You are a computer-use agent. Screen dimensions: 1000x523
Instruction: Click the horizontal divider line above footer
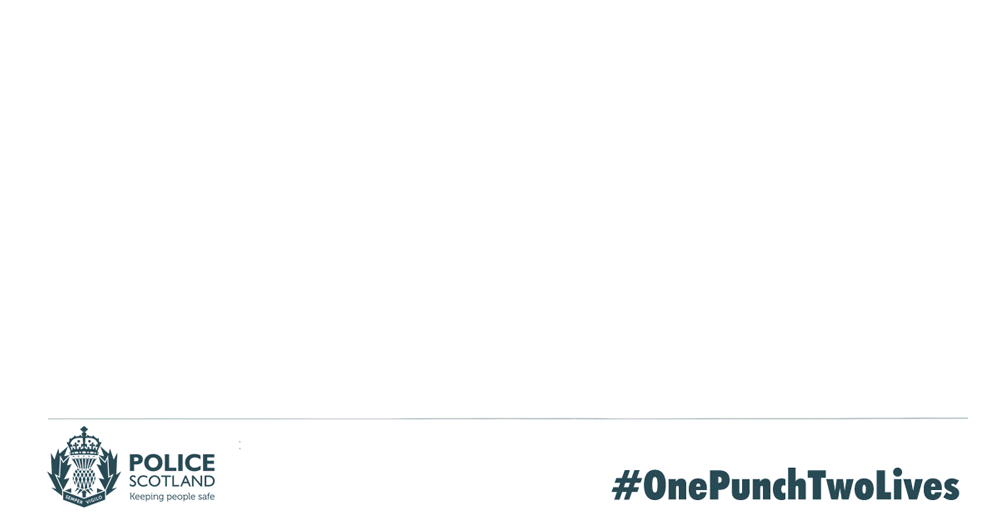coord(508,418)
